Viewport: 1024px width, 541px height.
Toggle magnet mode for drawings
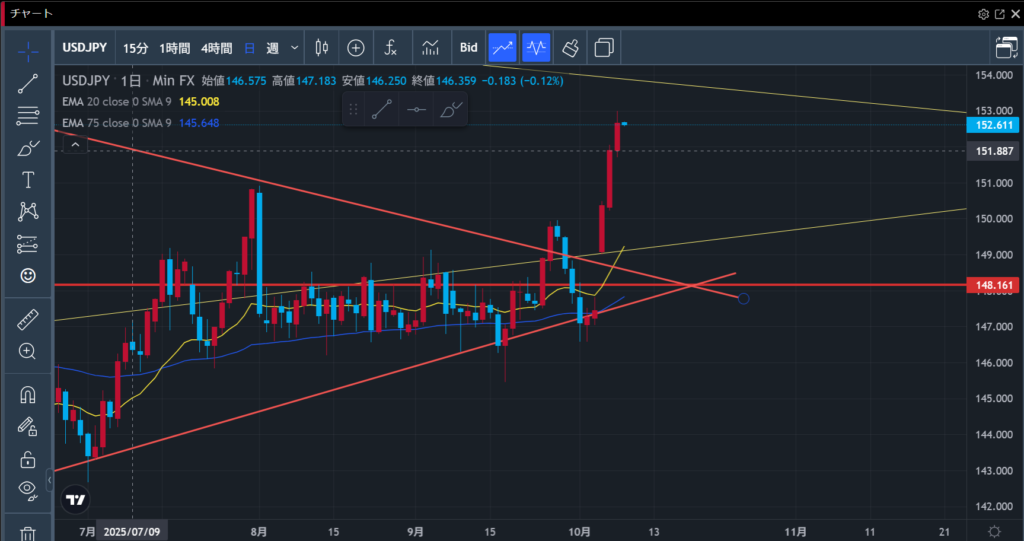[28, 394]
